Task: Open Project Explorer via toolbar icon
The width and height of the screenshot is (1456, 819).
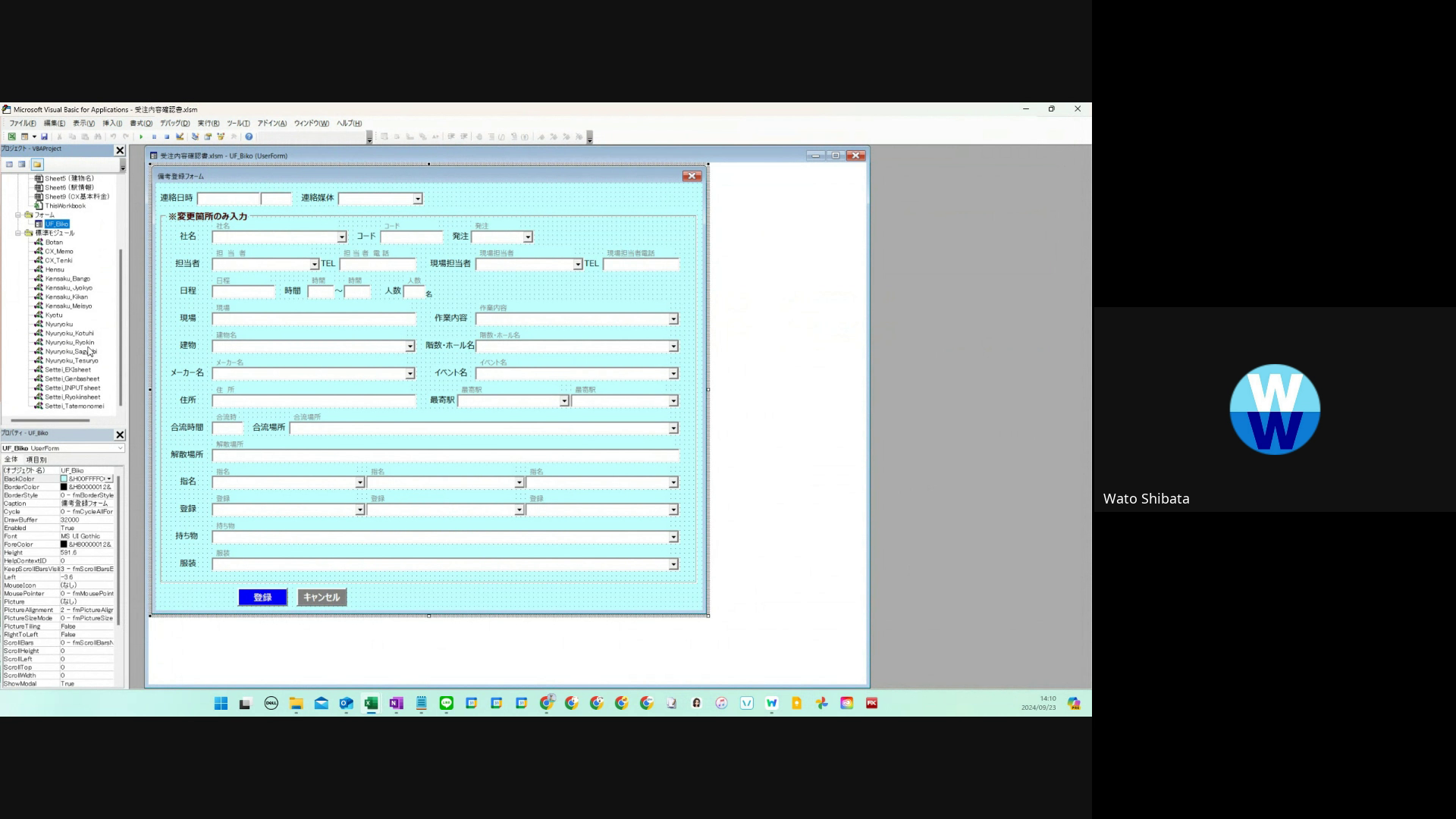Action: (x=195, y=136)
